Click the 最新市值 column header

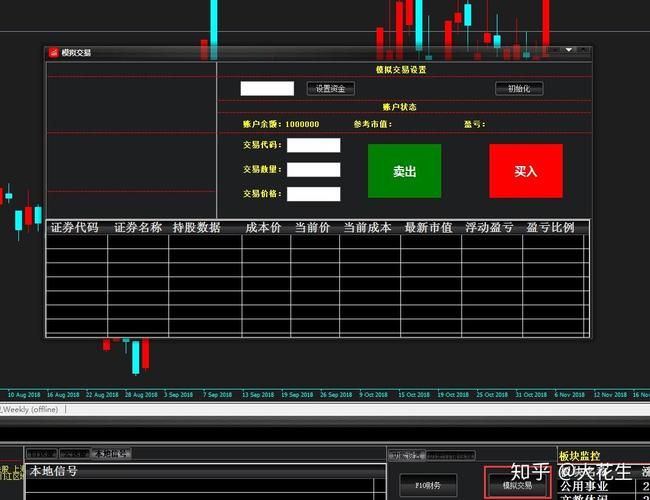point(428,228)
